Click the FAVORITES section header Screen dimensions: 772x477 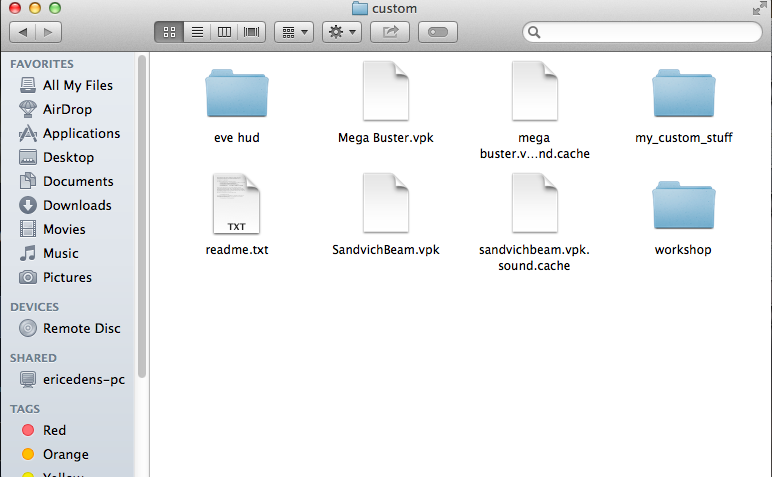tap(42, 64)
